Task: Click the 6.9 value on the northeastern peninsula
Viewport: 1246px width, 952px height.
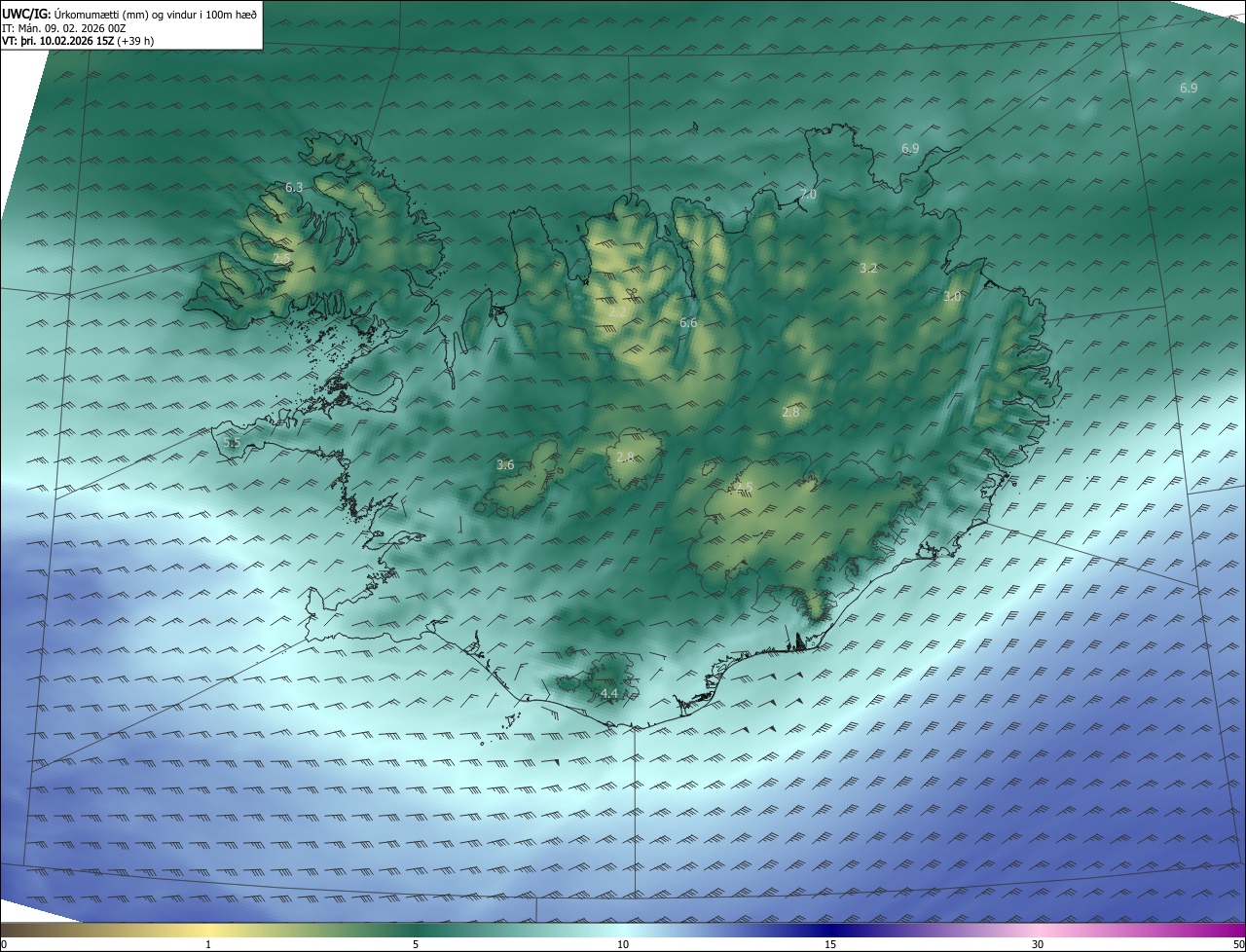Action: click(x=910, y=149)
